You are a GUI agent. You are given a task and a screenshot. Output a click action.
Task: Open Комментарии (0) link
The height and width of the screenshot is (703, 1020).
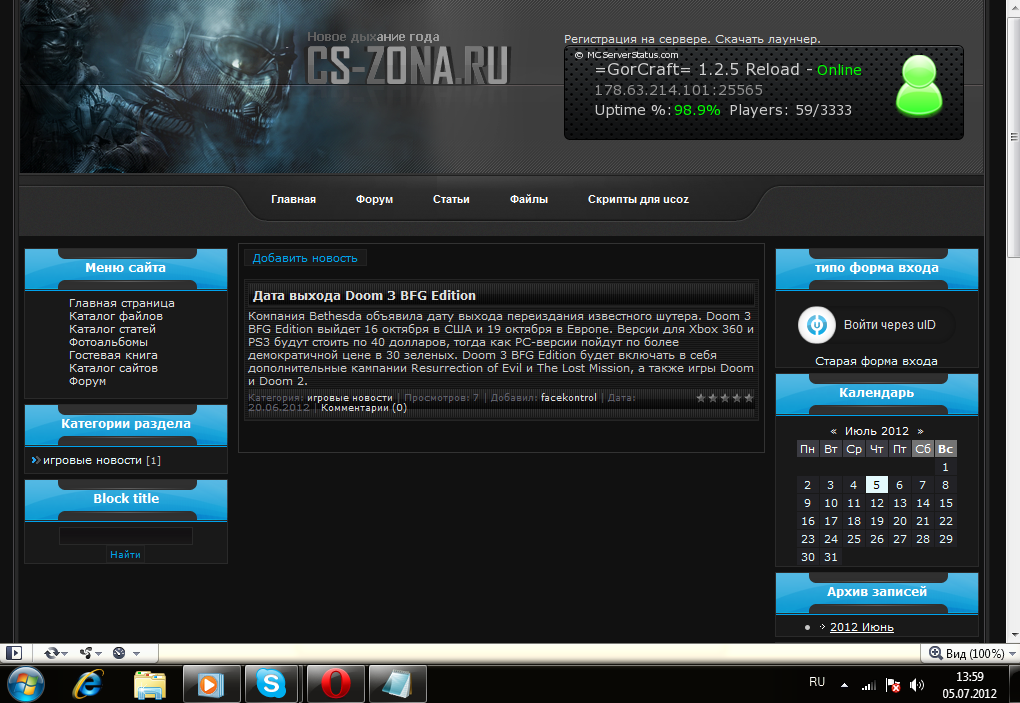click(364, 408)
